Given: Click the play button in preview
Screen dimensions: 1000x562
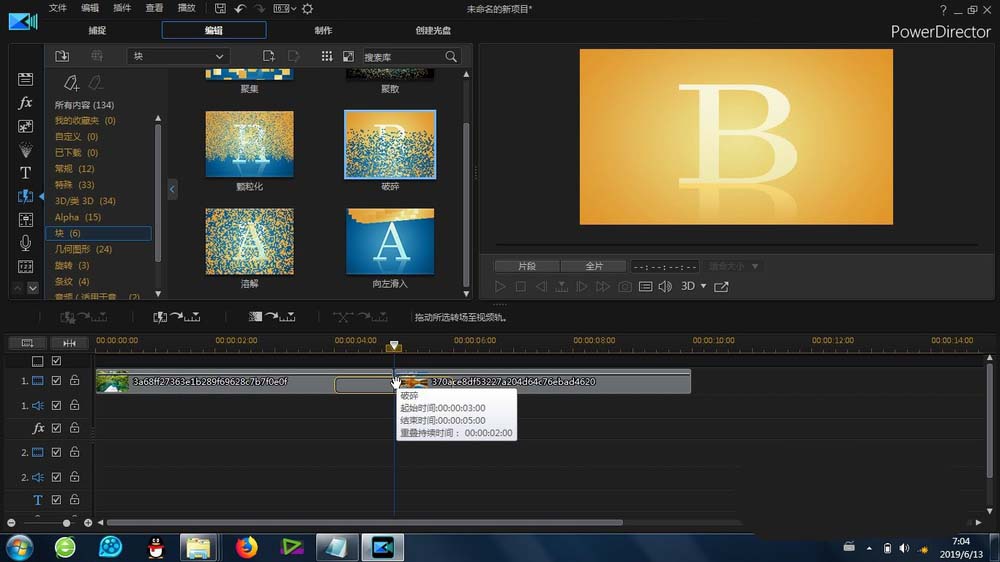Looking at the screenshot, I should pos(500,286).
